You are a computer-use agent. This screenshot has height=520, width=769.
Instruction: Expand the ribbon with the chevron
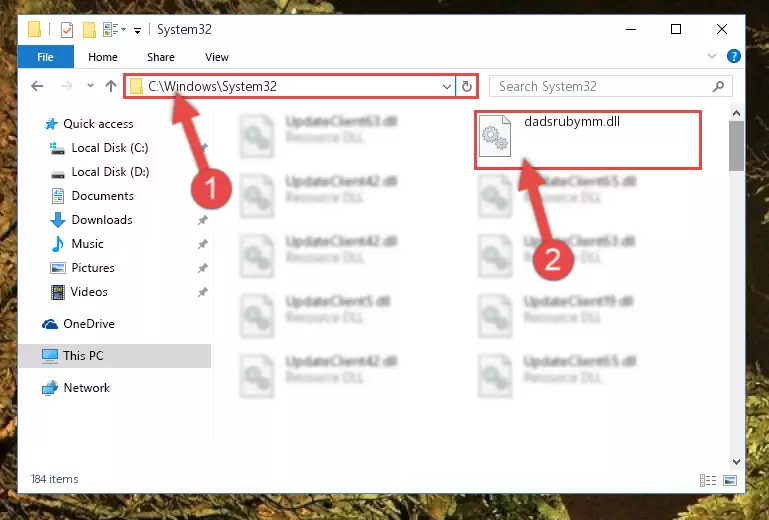coord(712,56)
